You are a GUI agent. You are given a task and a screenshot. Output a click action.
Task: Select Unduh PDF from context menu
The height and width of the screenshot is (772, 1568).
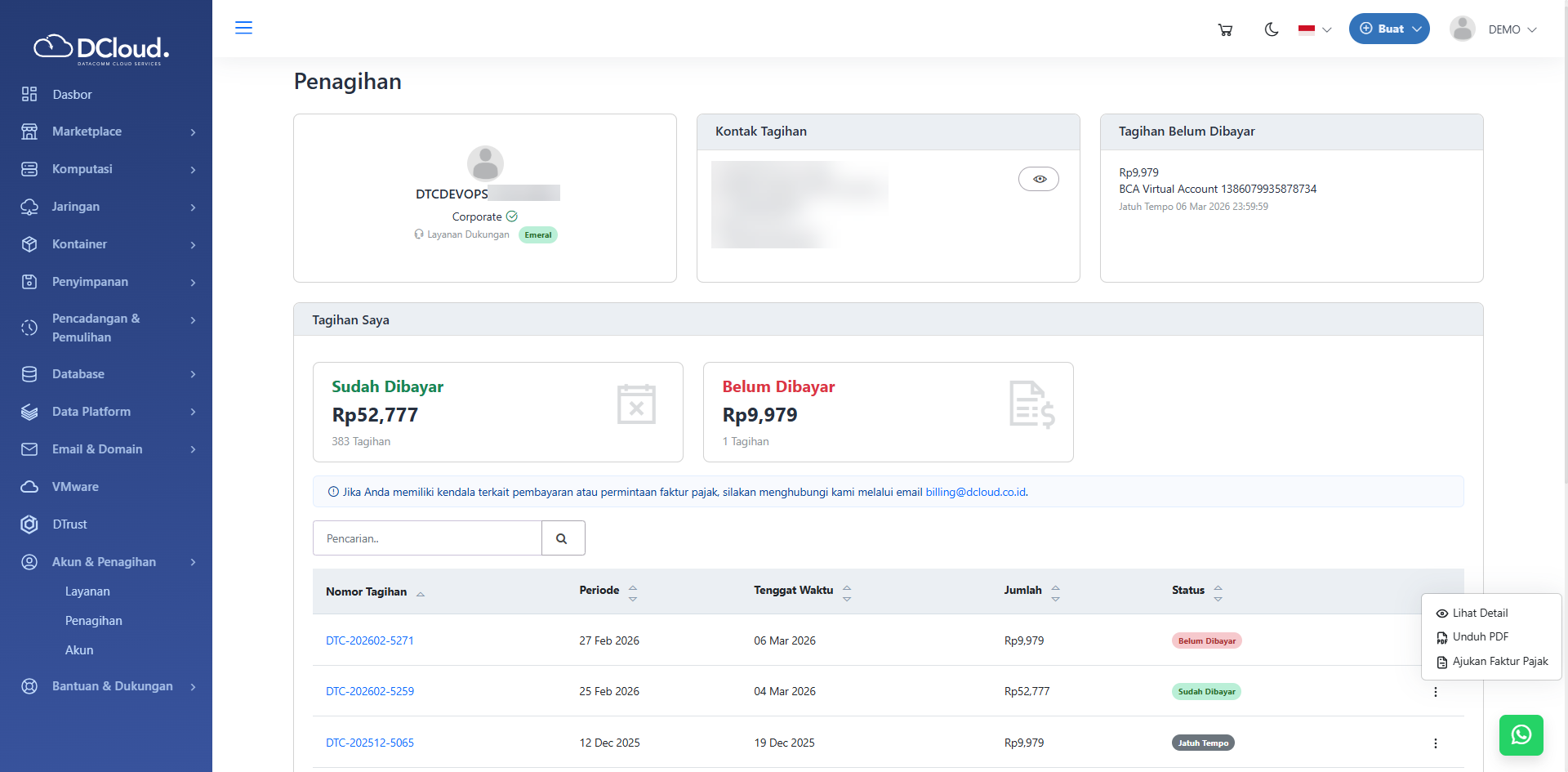(1480, 637)
